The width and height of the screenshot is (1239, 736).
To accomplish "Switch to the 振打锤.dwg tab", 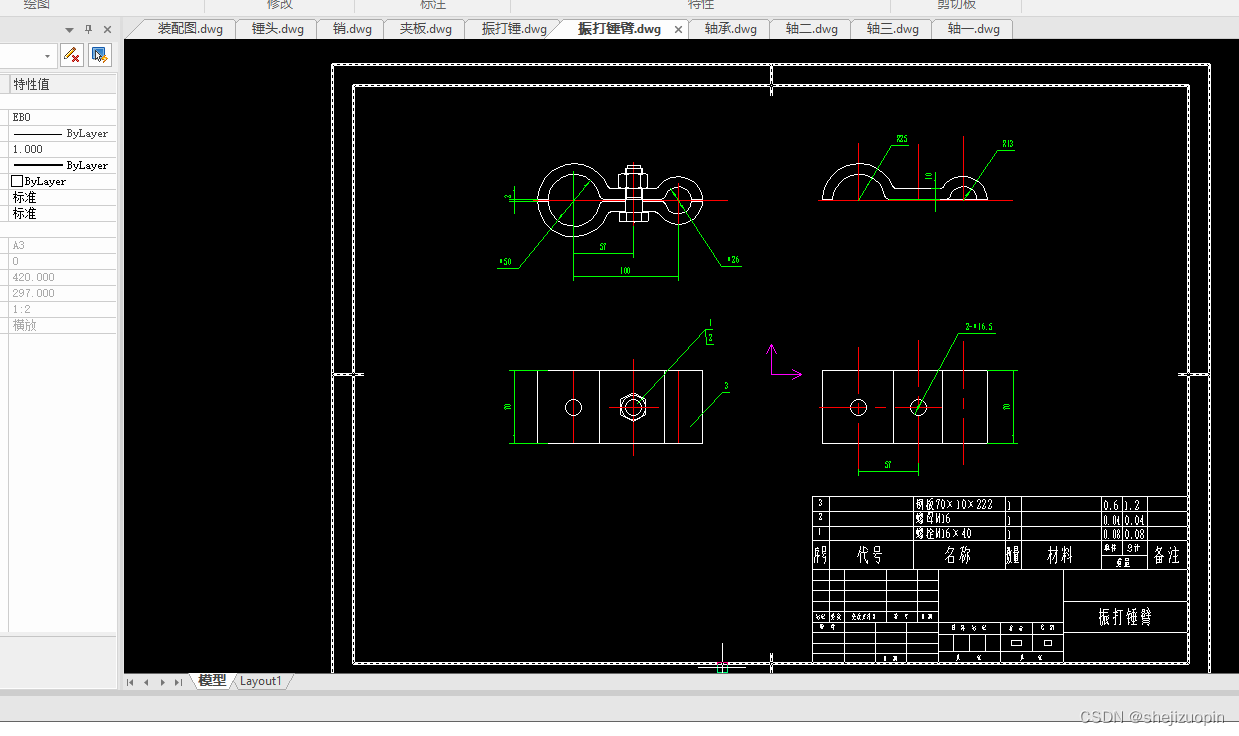I will (514, 29).
